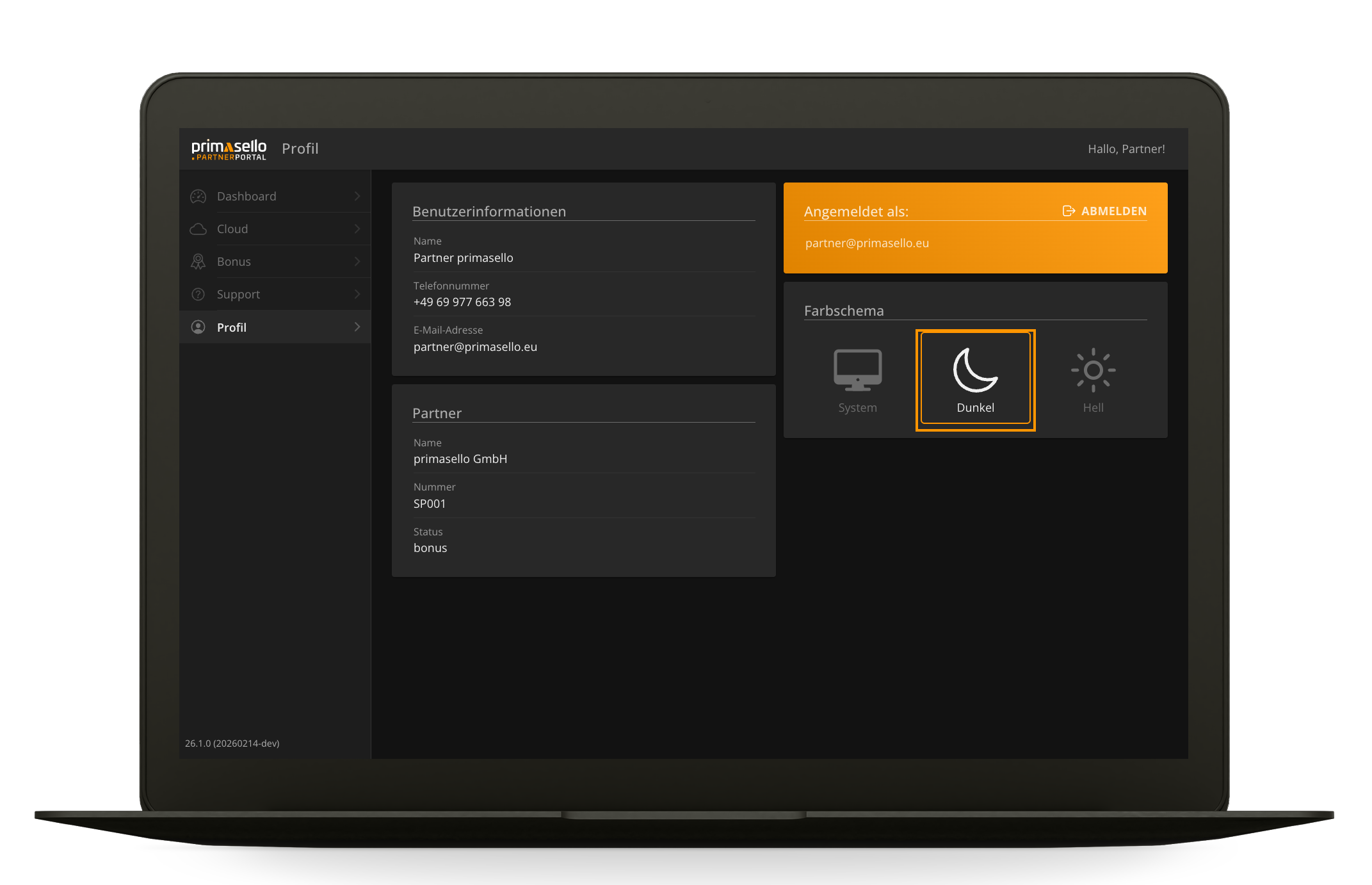
Task: Click the crescent moon icon
Action: point(974,370)
